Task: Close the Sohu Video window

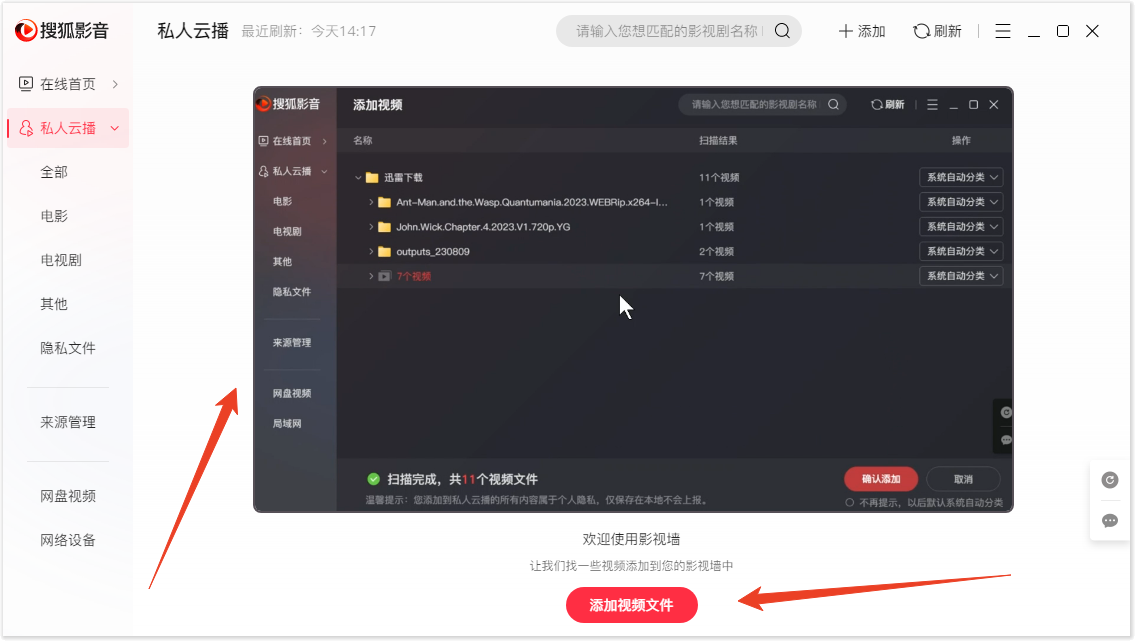Action: (1092, 31)
